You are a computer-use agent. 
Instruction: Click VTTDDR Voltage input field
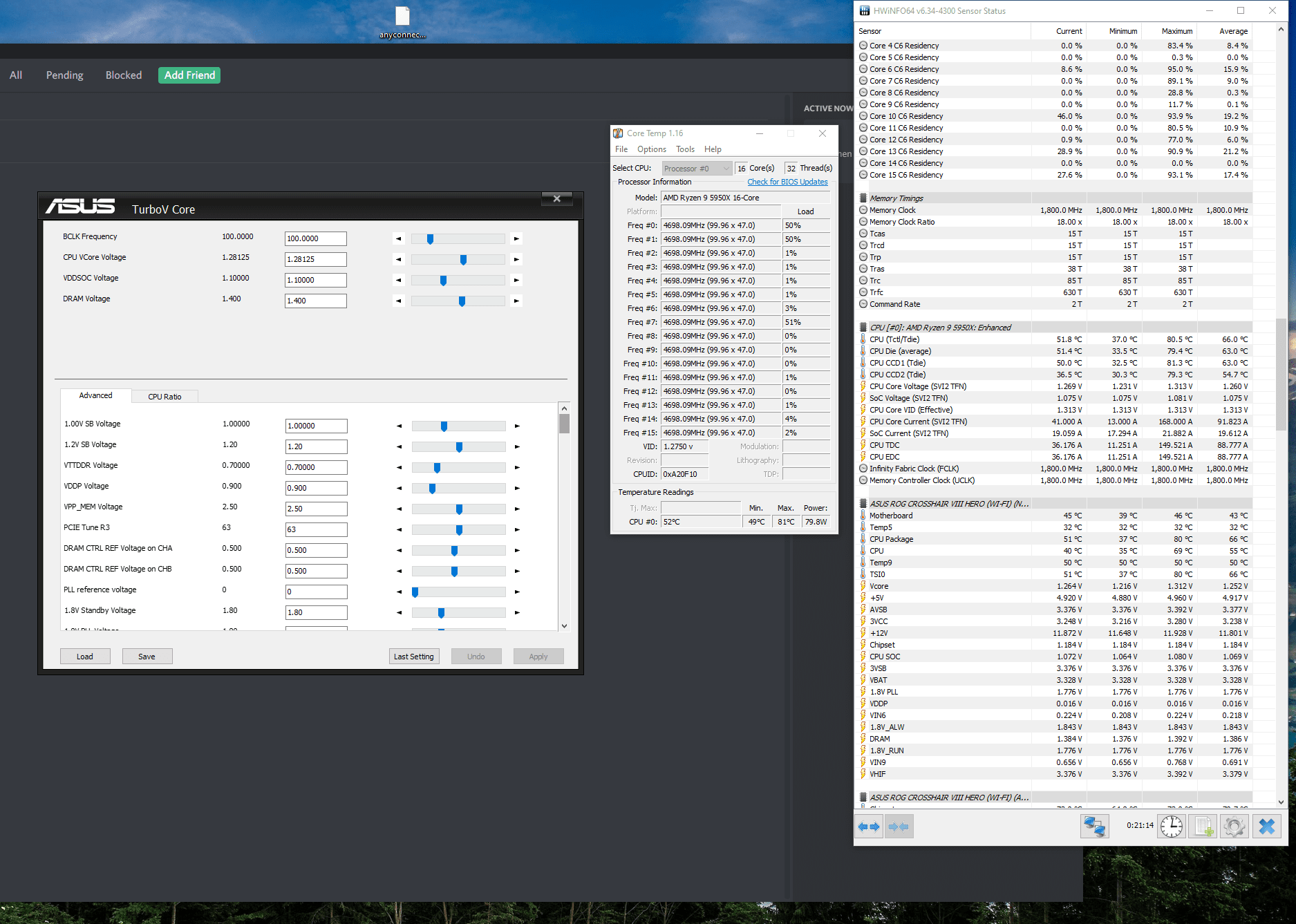[317, 467]
